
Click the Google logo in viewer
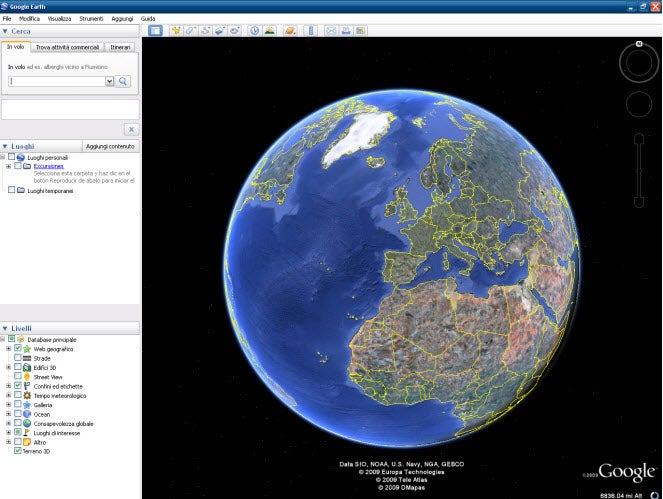[x=627, y=472]
